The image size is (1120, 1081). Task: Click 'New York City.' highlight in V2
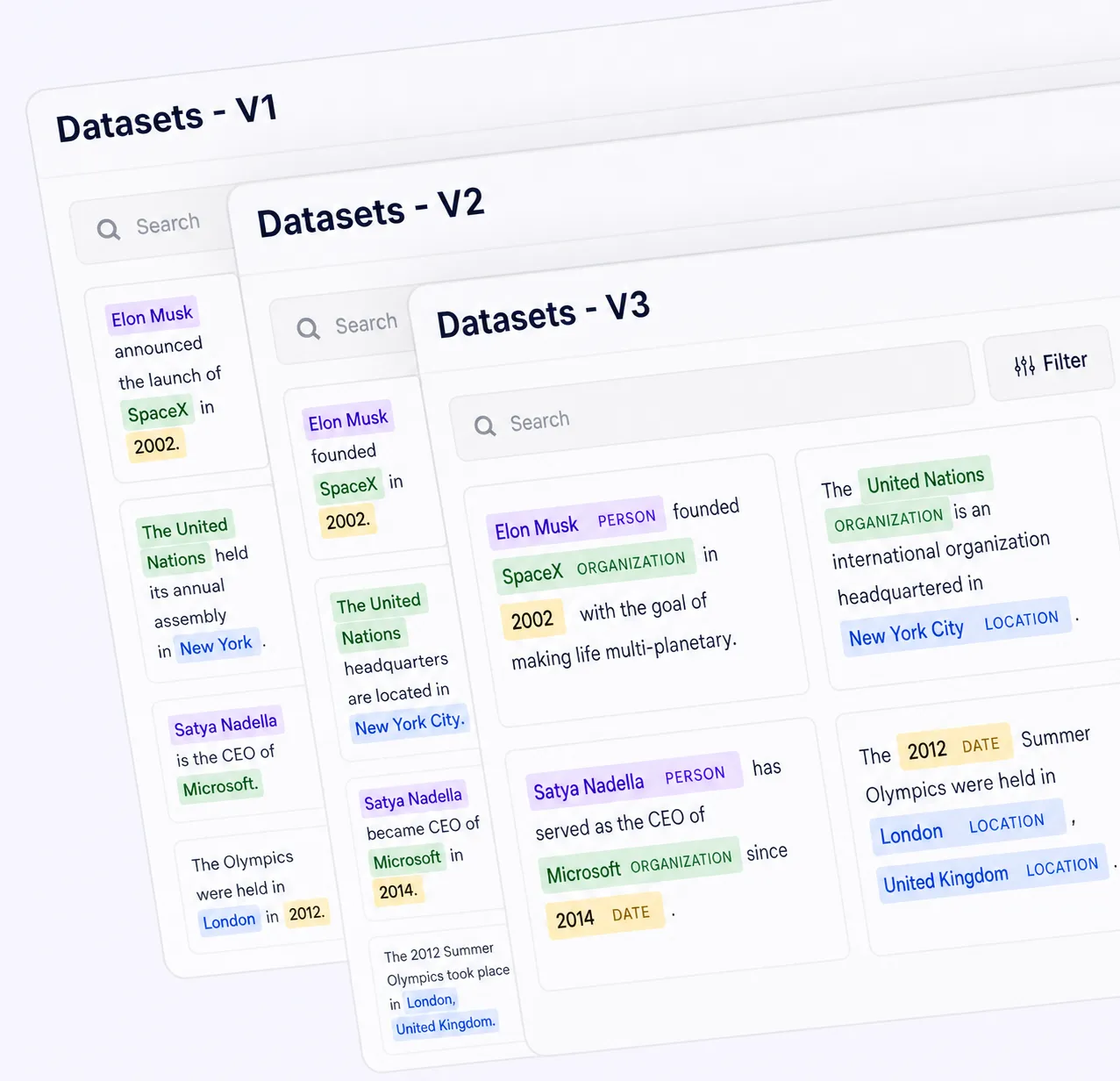coord(409,724)
